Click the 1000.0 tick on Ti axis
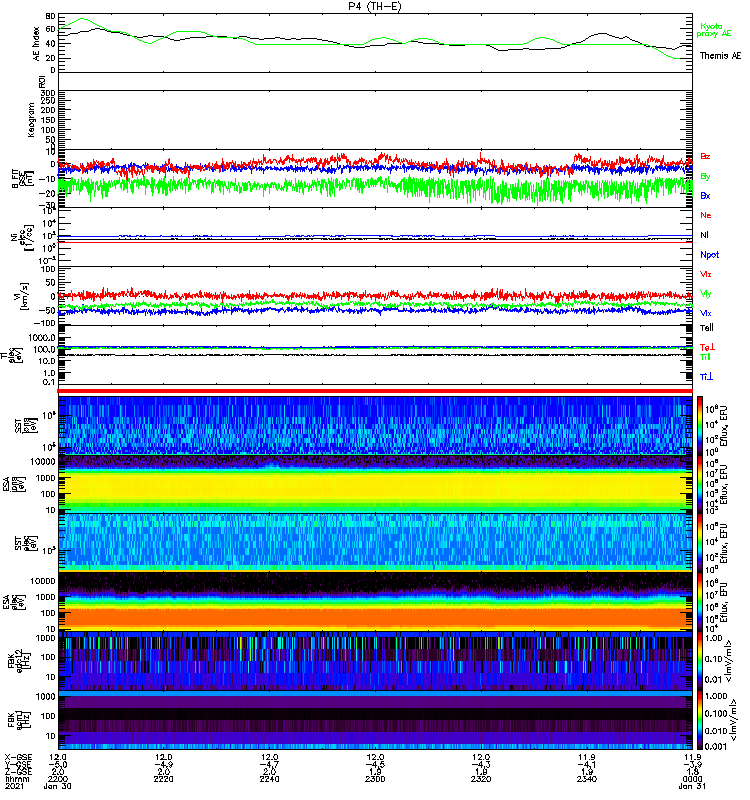Viewport: 750px width, 800px height. (x=42, y=337)
